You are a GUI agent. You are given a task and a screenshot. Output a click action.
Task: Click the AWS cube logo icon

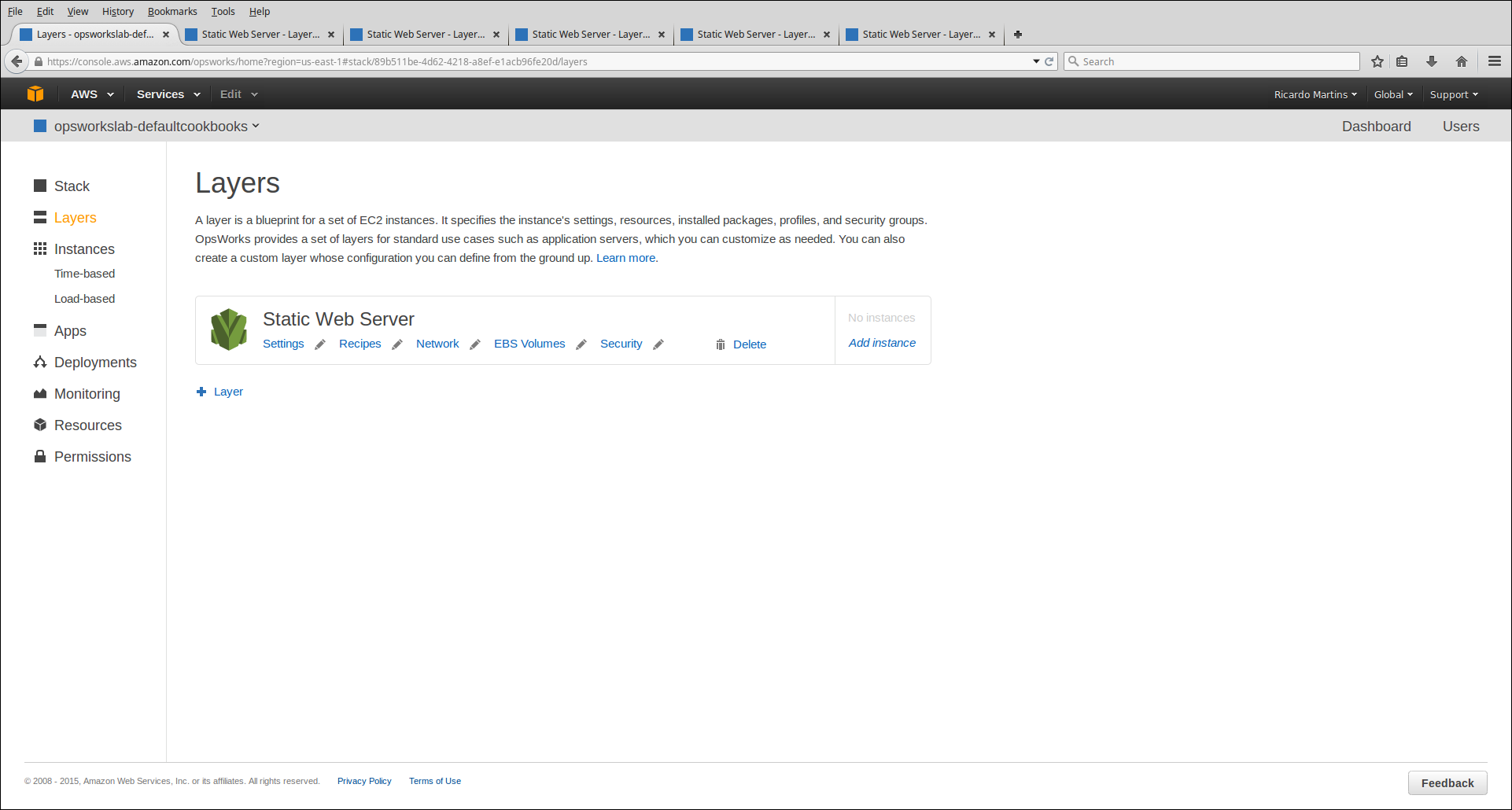[x=35, y=94]
